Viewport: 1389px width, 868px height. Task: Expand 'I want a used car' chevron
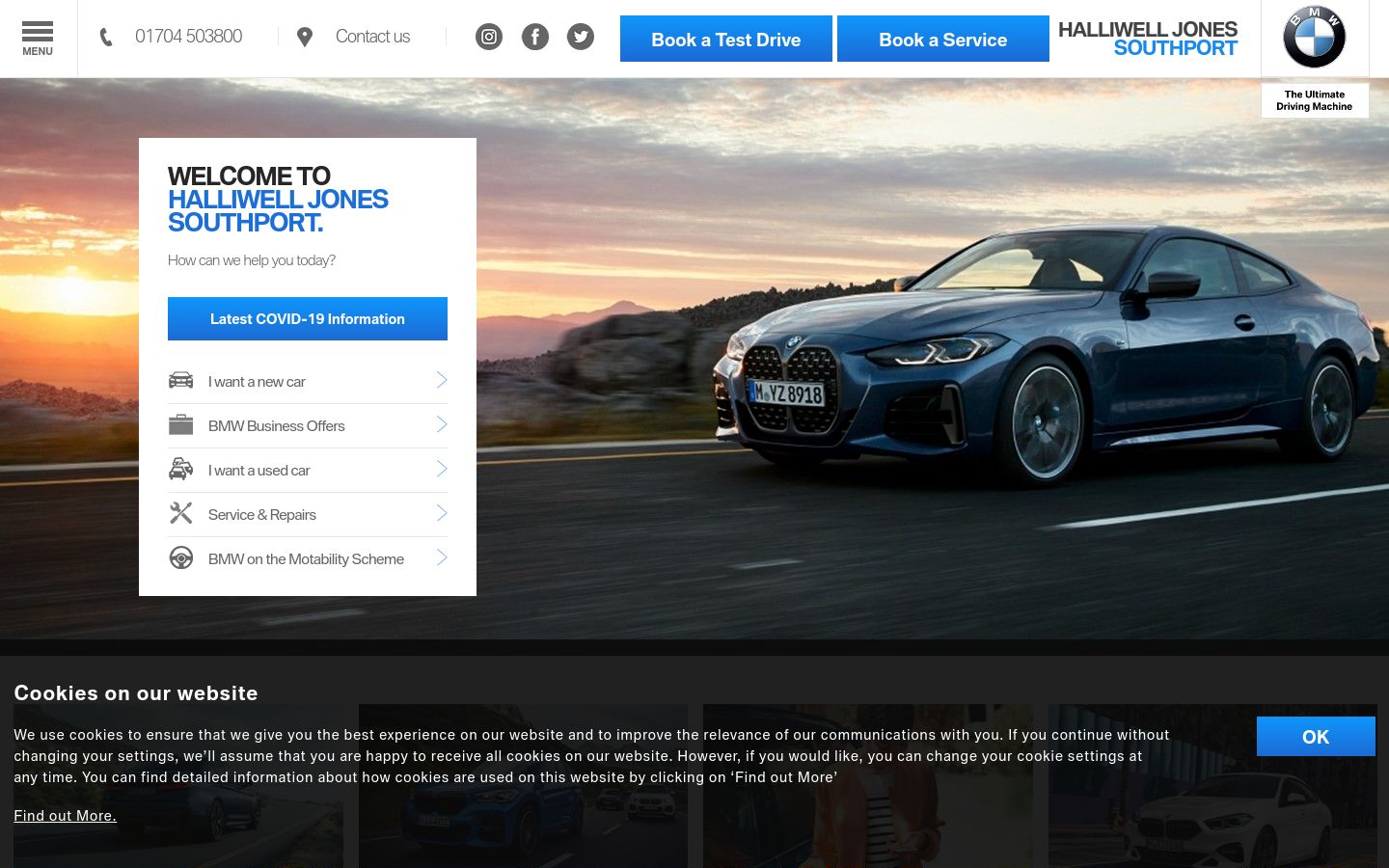coord(442,469)
